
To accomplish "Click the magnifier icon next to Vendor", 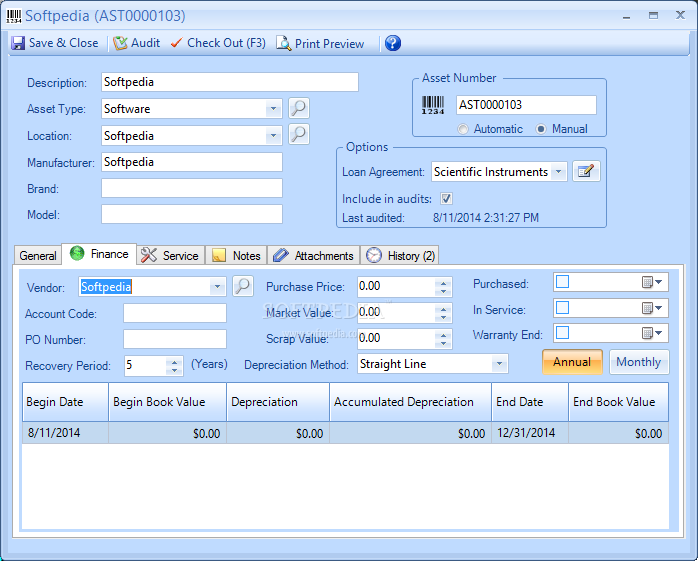I will click(243, 286).
